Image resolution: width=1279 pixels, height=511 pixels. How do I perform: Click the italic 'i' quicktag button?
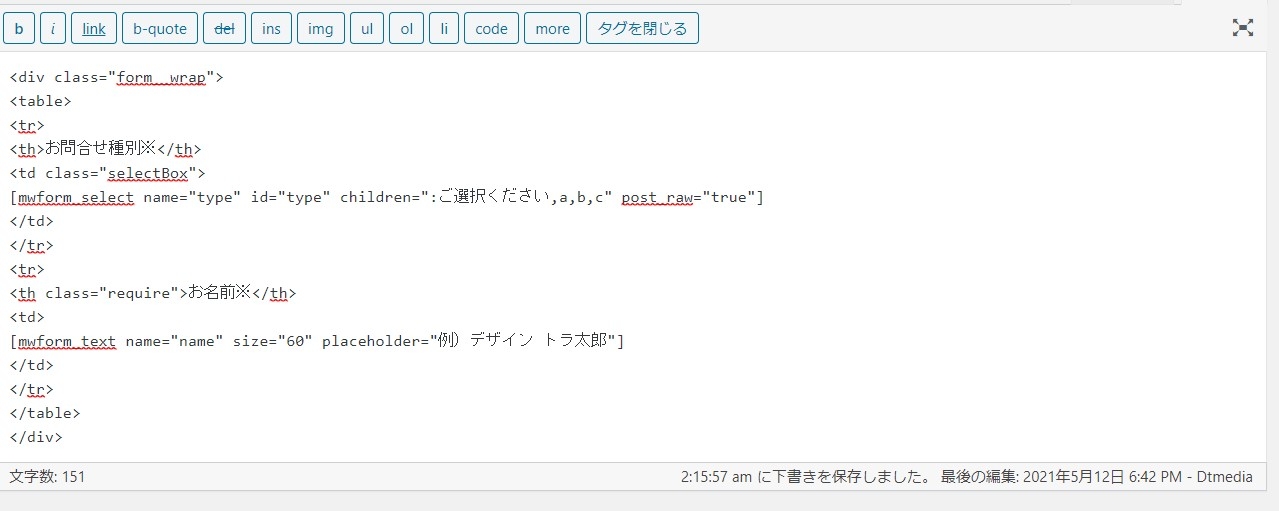[52, 29]
